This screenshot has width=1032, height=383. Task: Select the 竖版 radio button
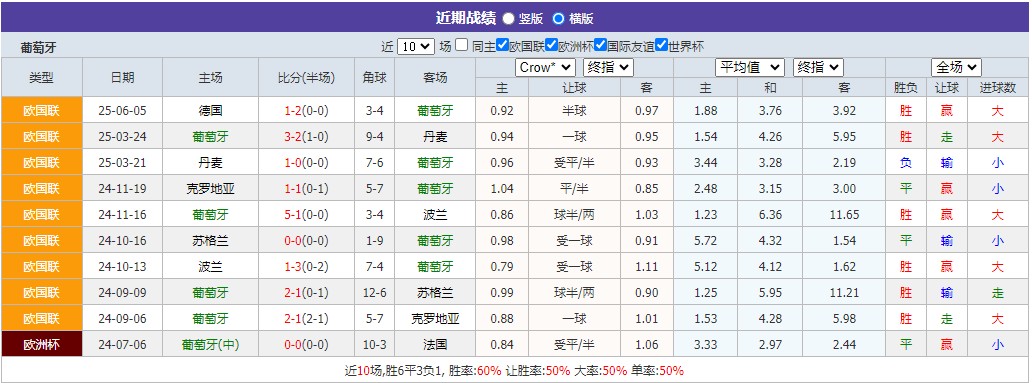(509, 18)
